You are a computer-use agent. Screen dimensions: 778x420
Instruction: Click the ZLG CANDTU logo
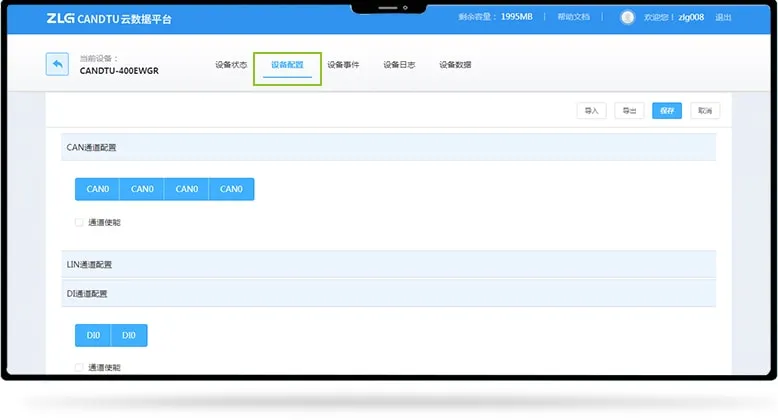109,18
